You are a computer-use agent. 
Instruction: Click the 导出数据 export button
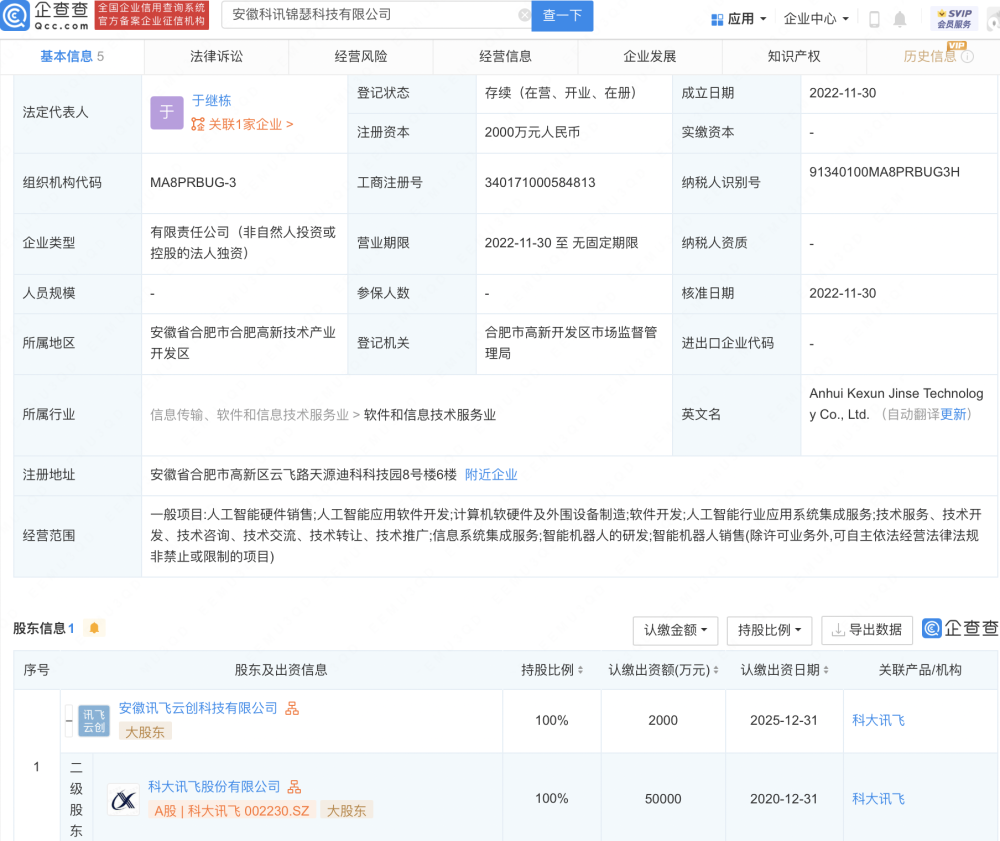click(866, 630)
